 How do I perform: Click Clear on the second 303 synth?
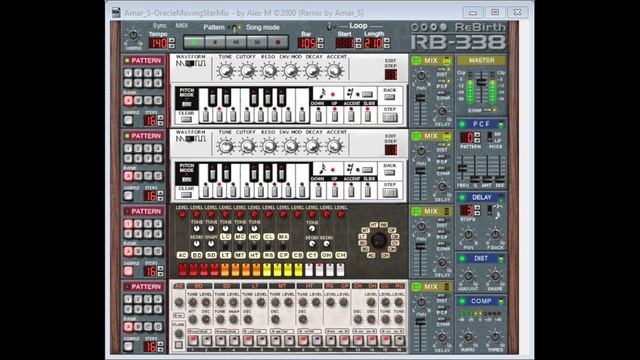pyautogui.click(x=186, y=195)
